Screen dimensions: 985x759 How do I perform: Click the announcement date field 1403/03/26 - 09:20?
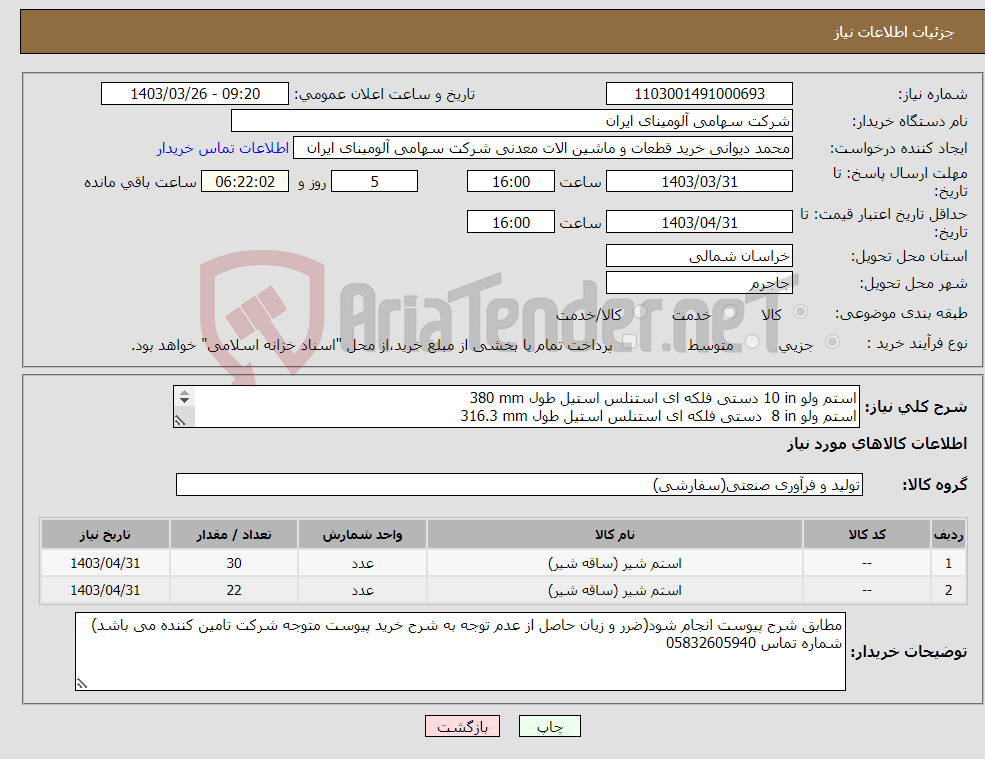click(x=195, y=94)
